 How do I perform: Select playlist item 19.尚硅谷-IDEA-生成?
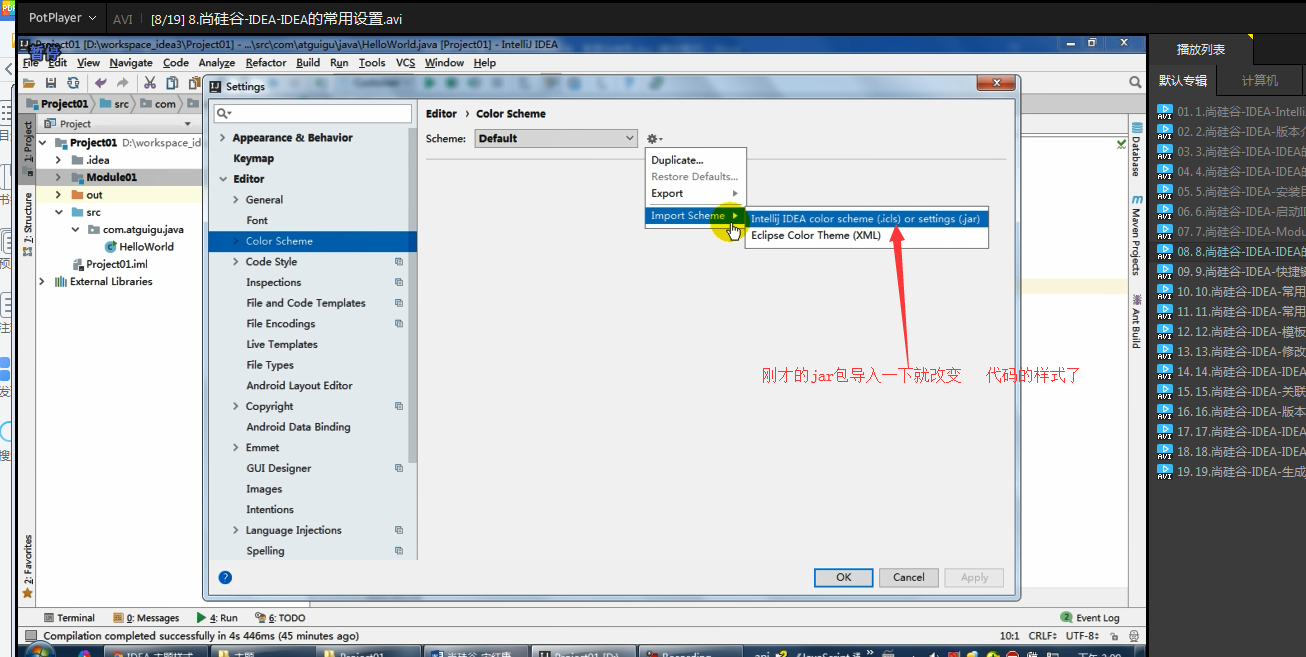[x=1231, y=472]
